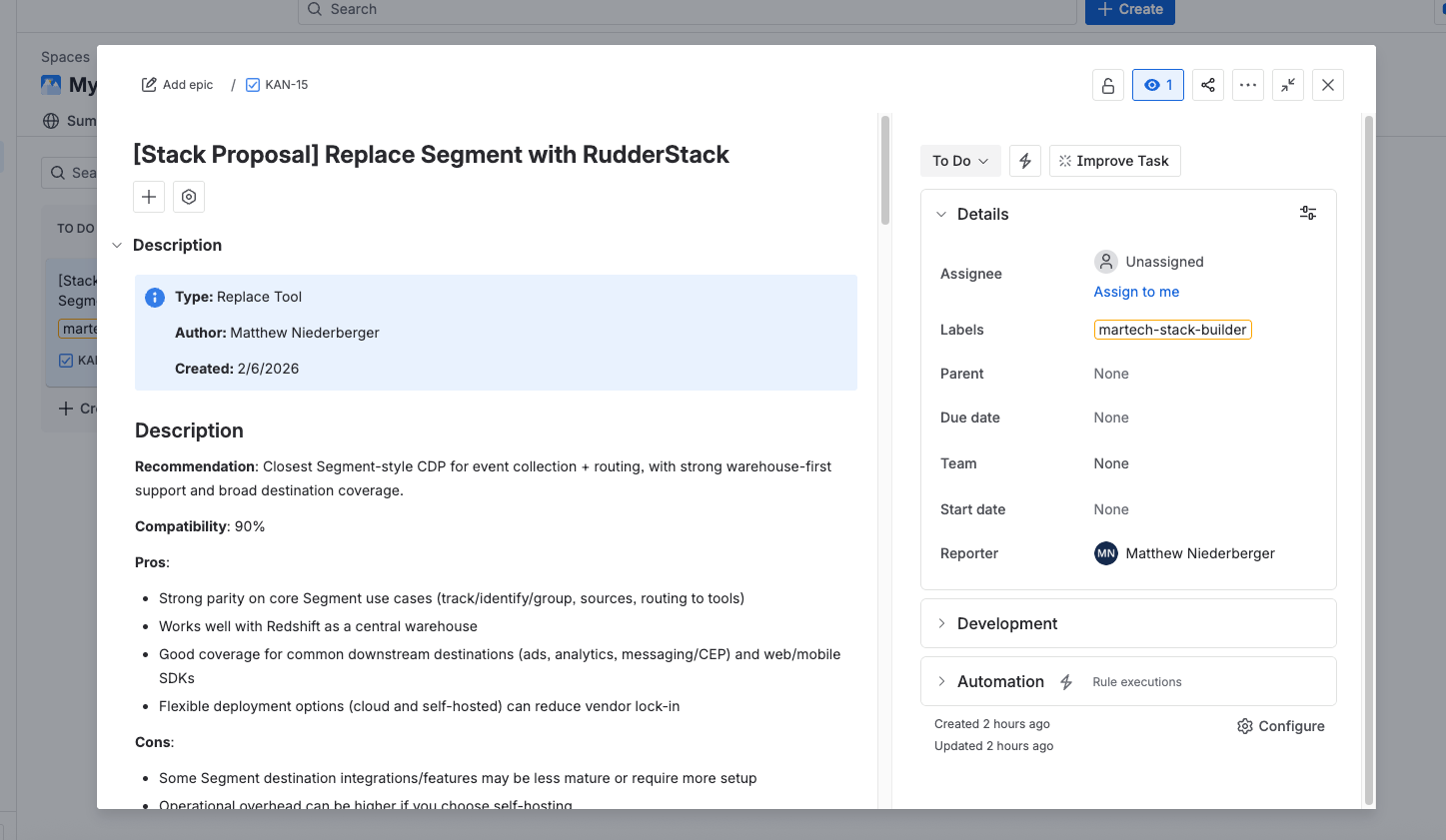Open Details panel configuration settings icon
This screenshot has height=840, width=1446.
(1308, 213)
